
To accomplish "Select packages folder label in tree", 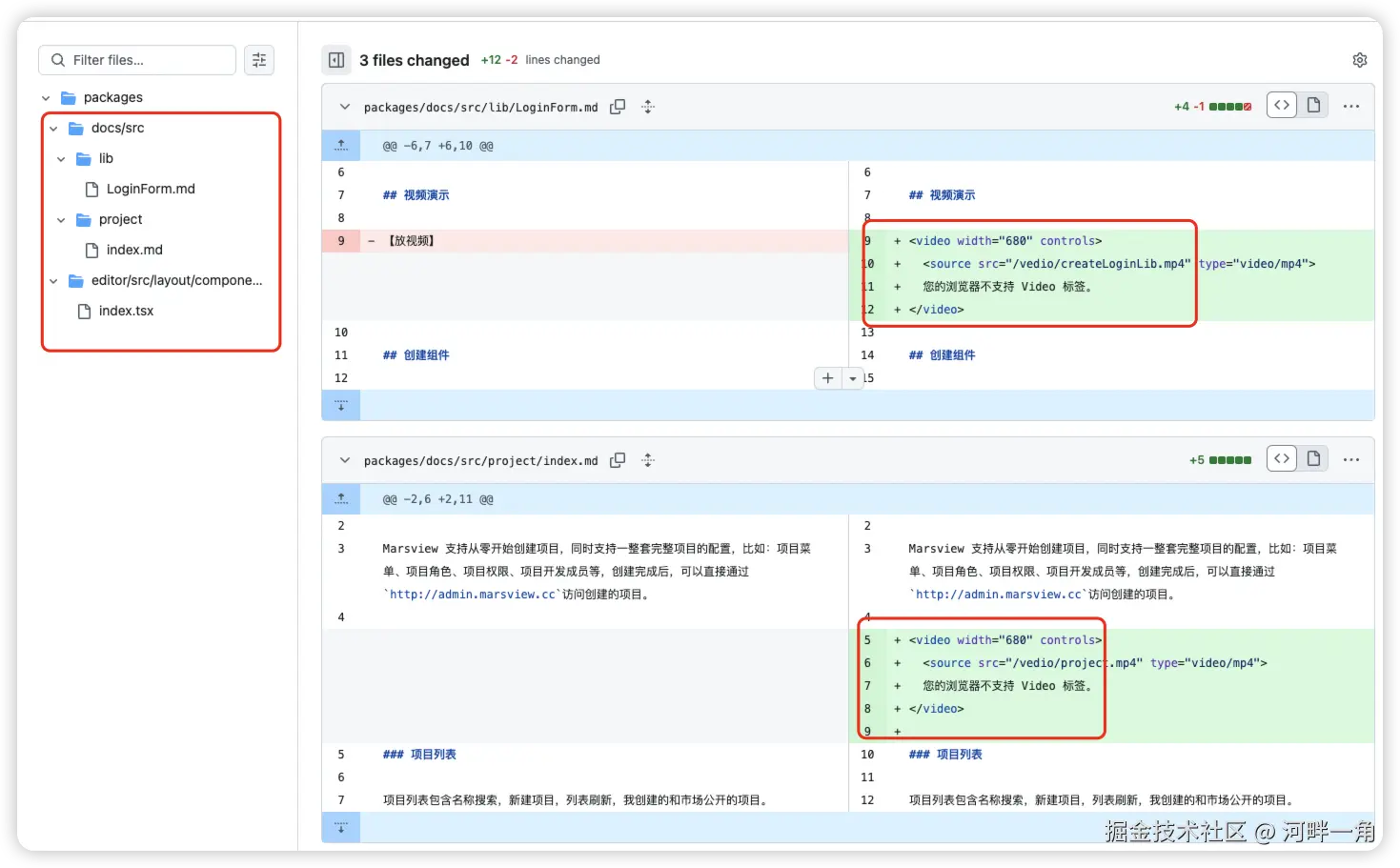I will [x=113, y=97].
